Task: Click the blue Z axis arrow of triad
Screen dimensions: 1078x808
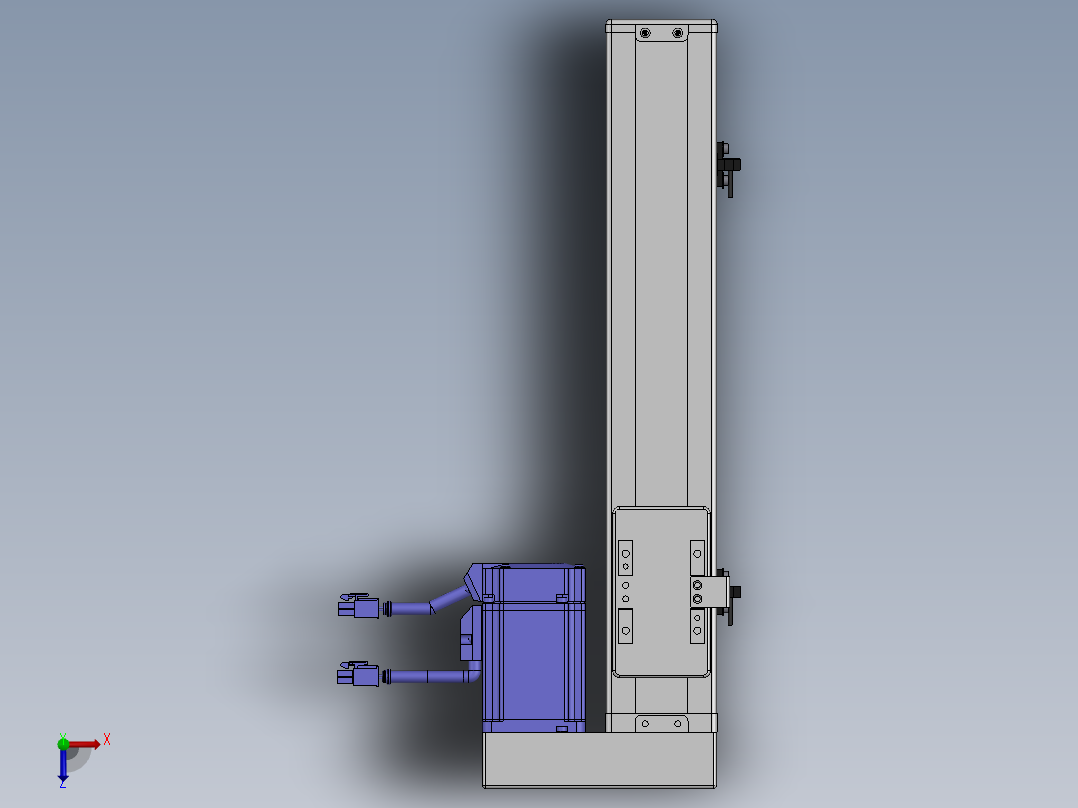Action: (63, 765)
